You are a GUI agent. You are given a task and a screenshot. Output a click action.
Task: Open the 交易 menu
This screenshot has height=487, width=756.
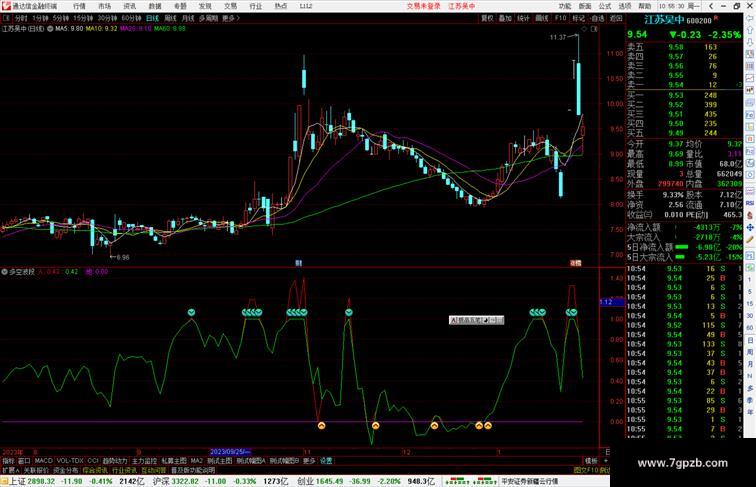click(230, 6)
